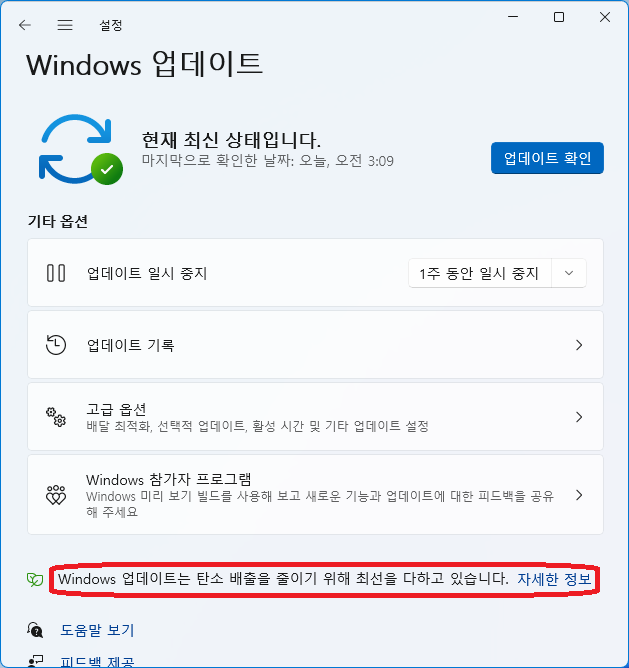The width and height of the screenshot is (629, 668).
Task: Click the Windows 참가자 프로그램 title
Action: coord(169,480)
